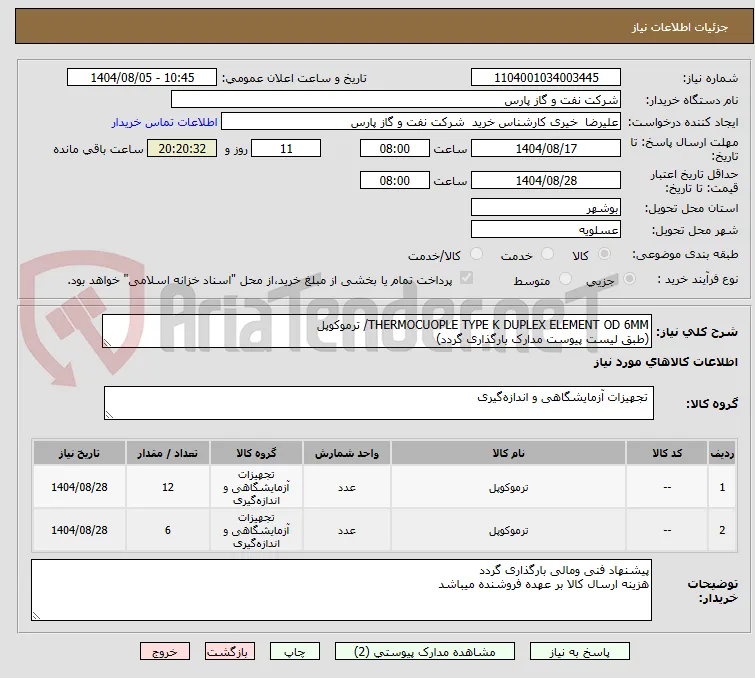
Task: Click the بازگشت back button
Action: 230,652
